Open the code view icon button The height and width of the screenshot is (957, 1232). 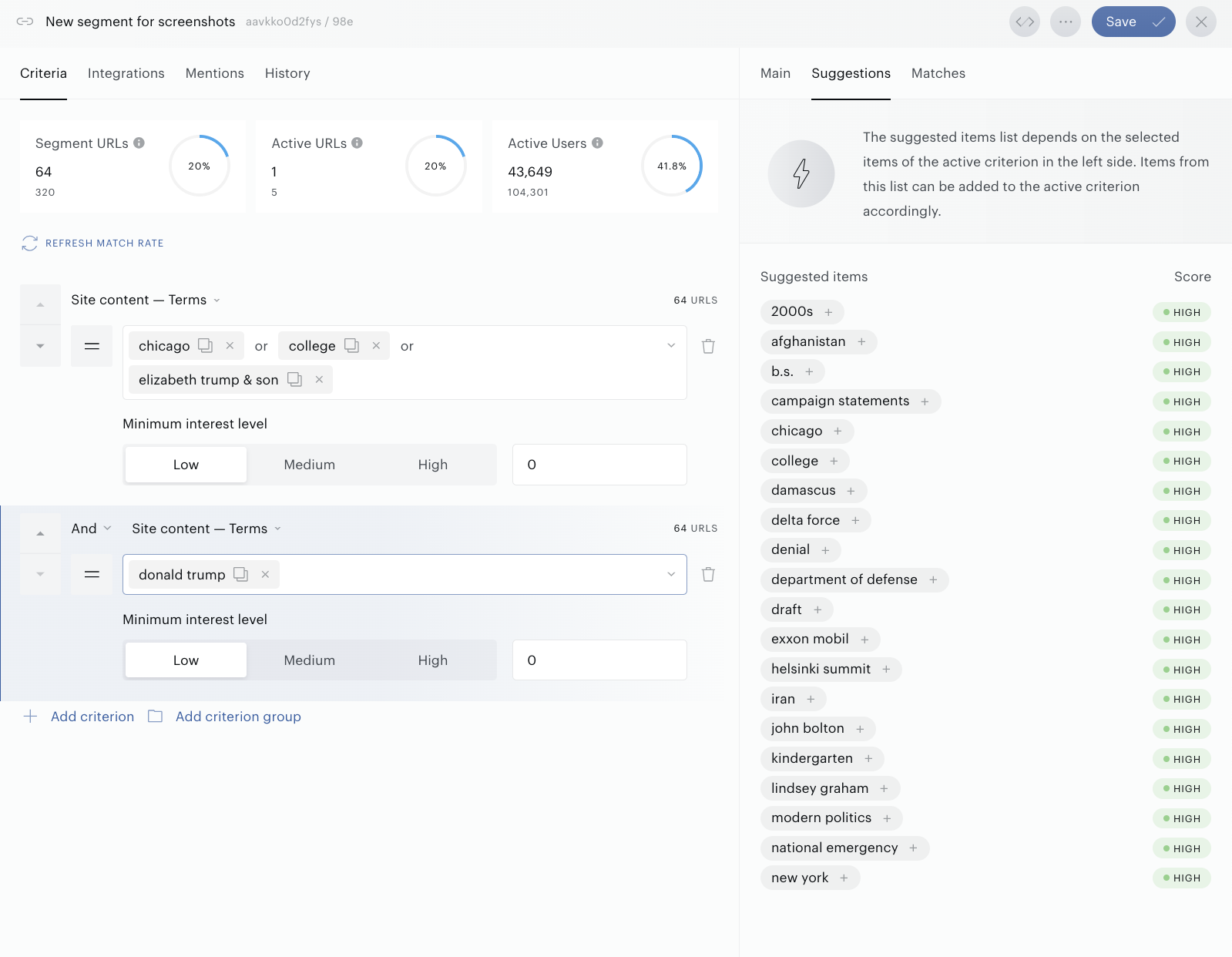(x=1025, y=22)
